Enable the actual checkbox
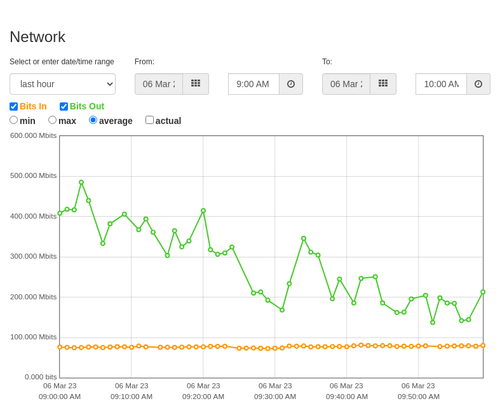 click(150, 120)
